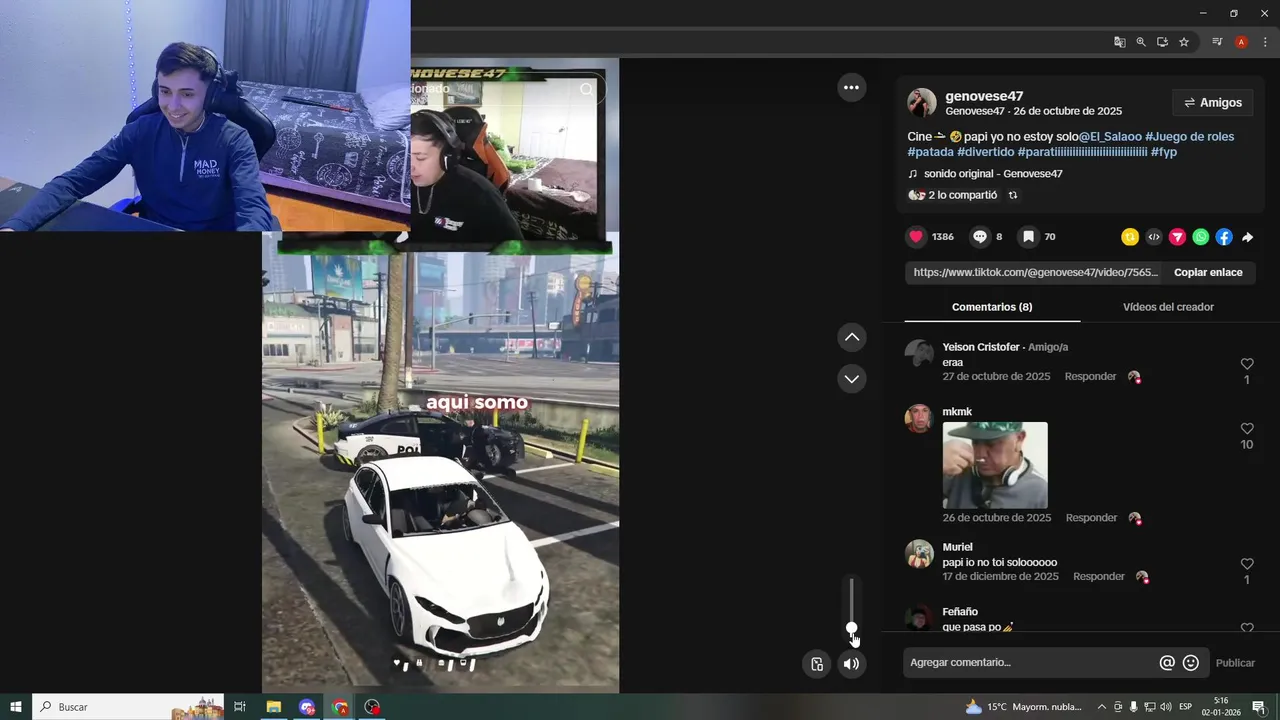Click the Amigos follow status button
This screenshot has height=720, width=1280.
pyautogui.click(x=1212, y=103)
